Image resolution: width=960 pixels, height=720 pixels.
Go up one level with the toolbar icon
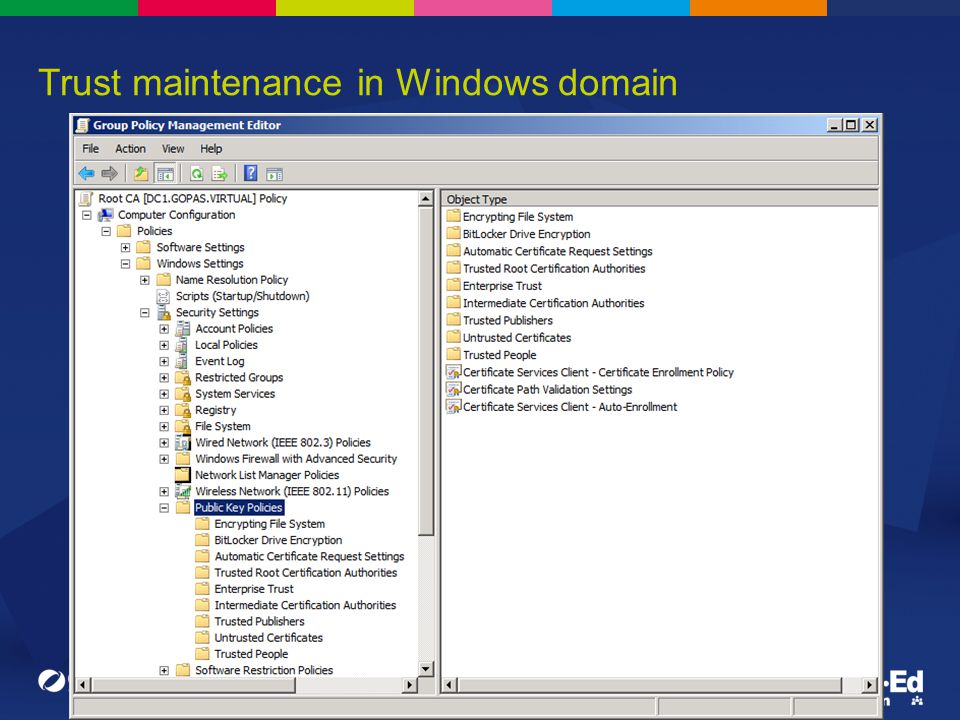click(141, 174)
